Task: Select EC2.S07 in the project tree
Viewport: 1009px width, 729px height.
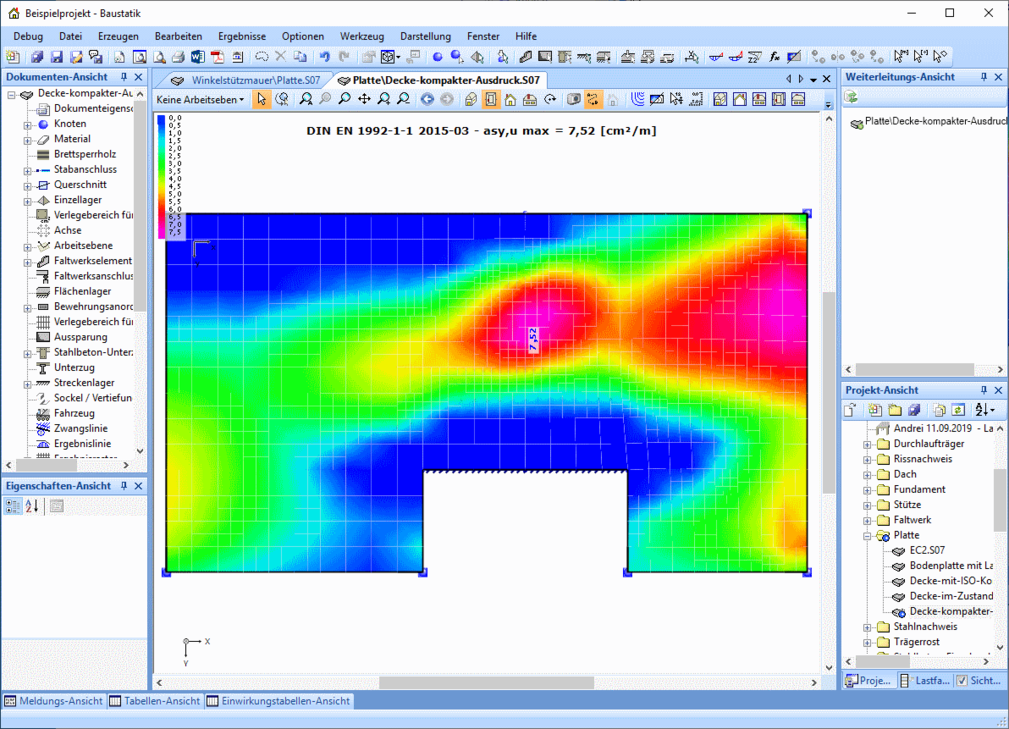Action: (926, 550)
